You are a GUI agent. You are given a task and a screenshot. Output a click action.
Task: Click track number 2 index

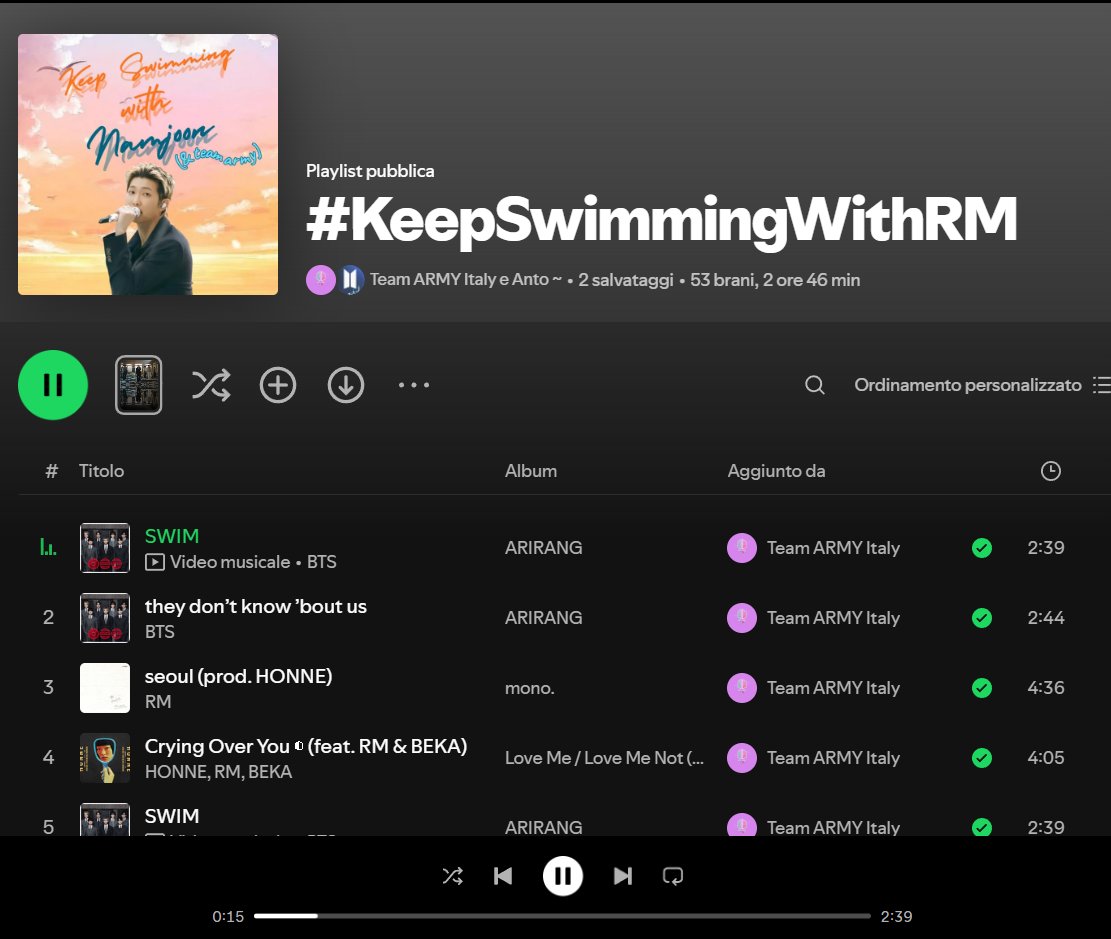pos(48,617)
